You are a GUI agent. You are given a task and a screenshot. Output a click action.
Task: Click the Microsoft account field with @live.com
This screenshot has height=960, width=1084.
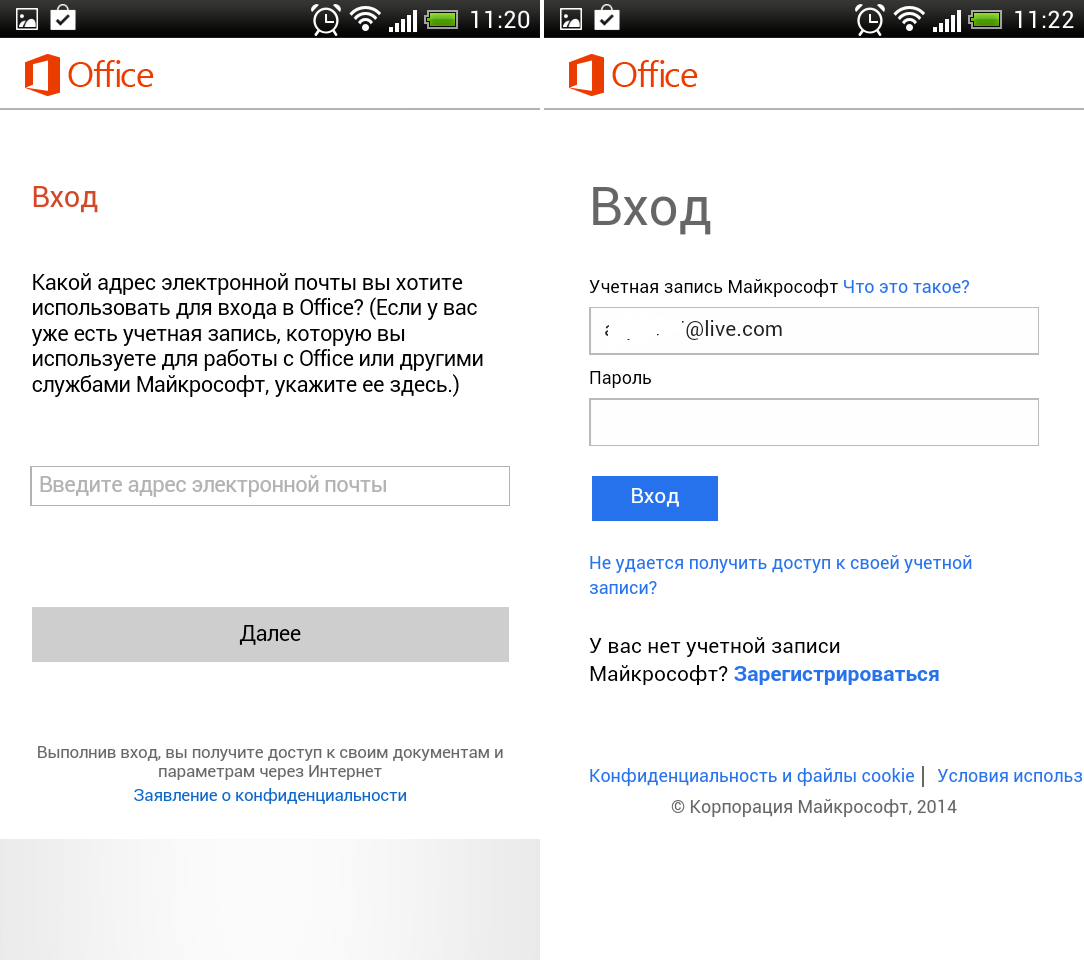[x=814, y=331]
